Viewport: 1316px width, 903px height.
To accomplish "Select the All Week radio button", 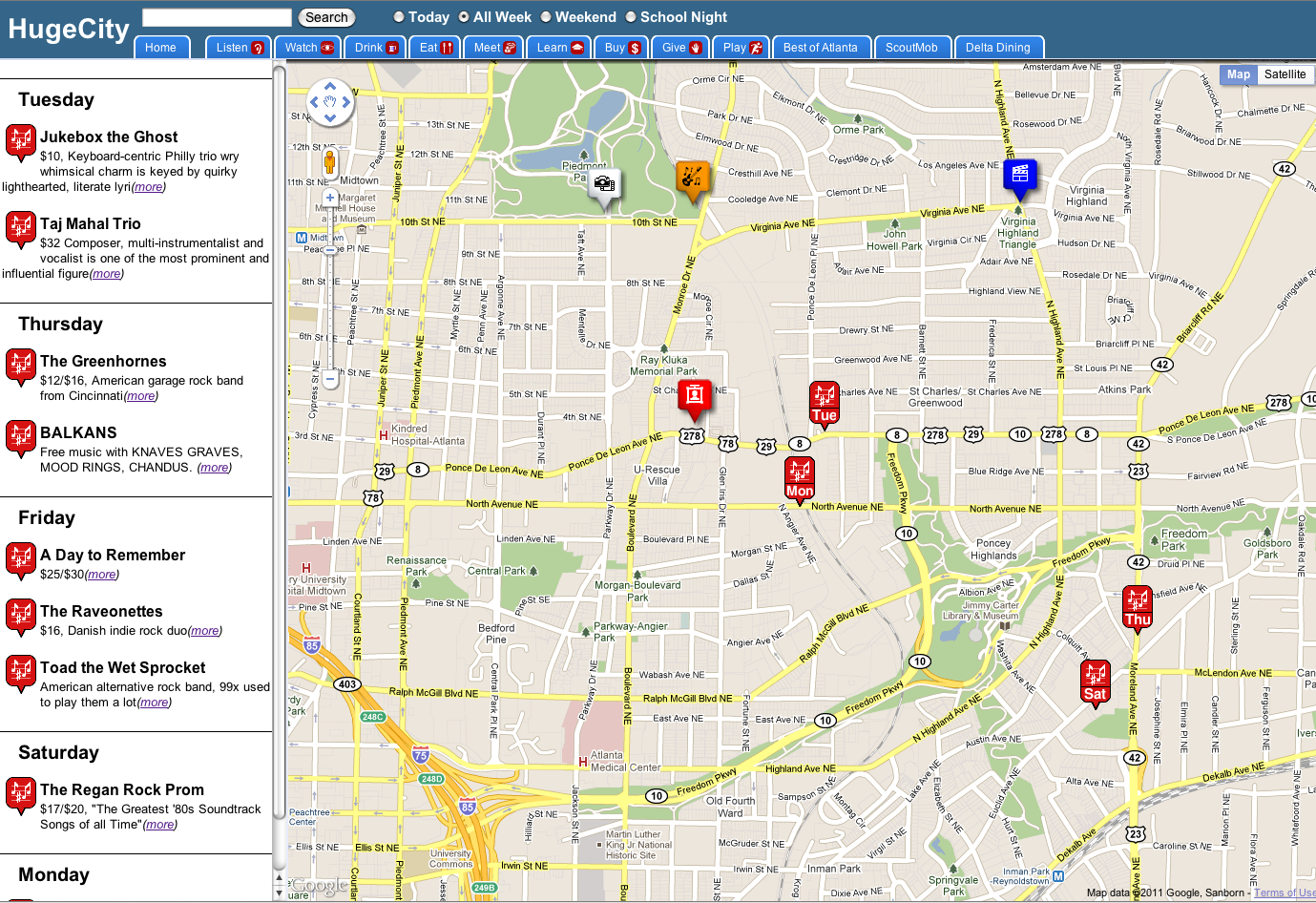I will pos(464,17).
